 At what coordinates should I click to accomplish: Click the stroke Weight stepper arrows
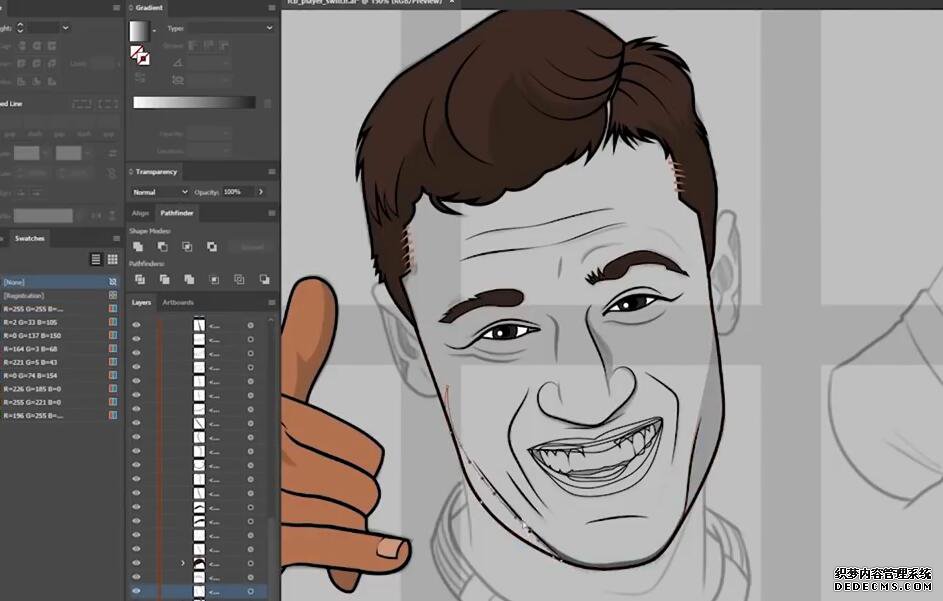coord(20,28)
